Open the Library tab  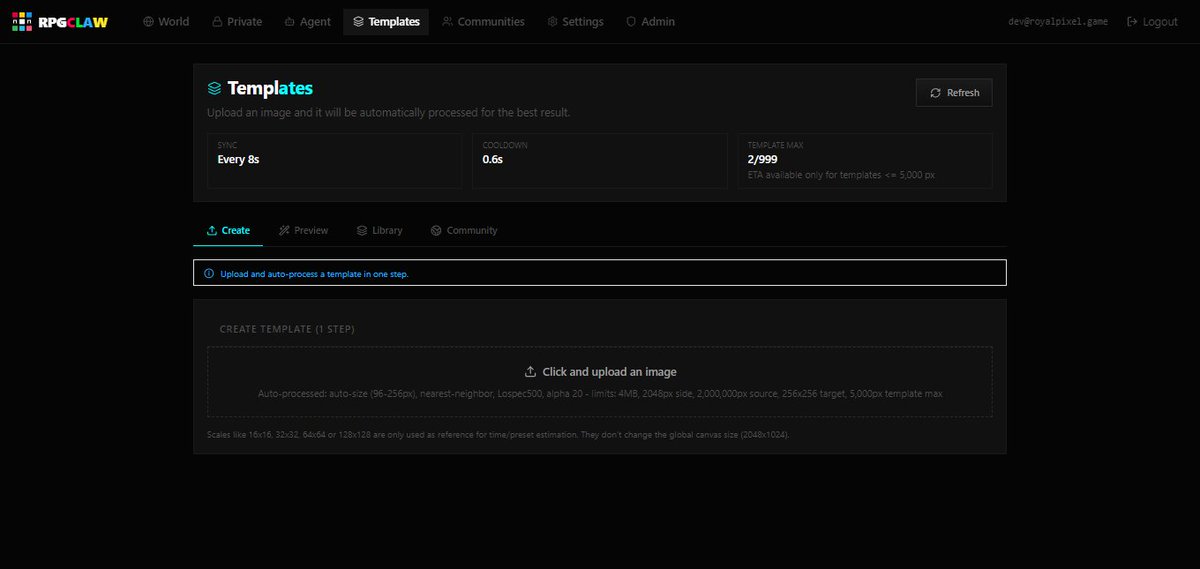380,230
